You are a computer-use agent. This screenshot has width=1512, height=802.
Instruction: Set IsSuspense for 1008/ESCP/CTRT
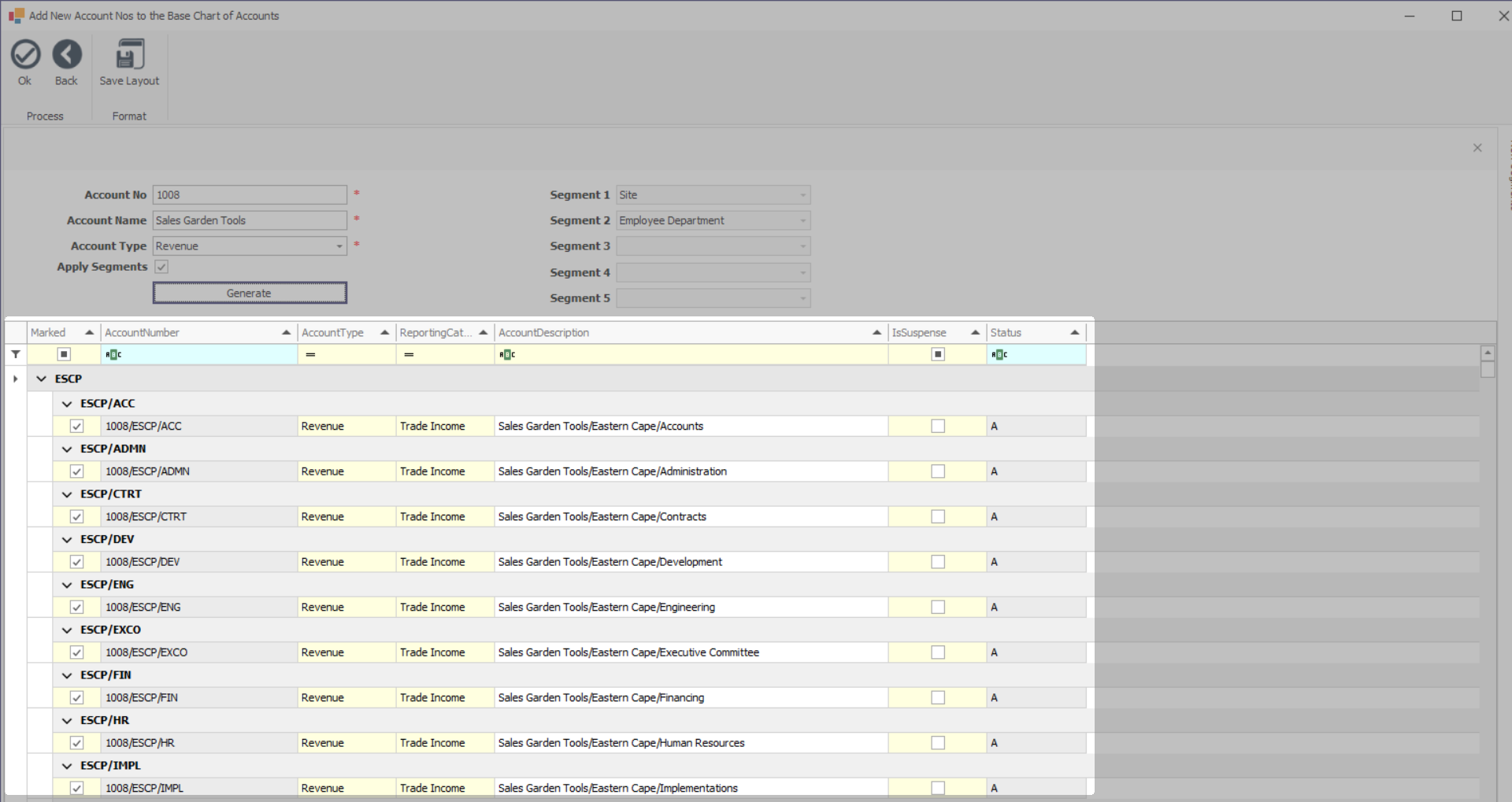point(938,516)
